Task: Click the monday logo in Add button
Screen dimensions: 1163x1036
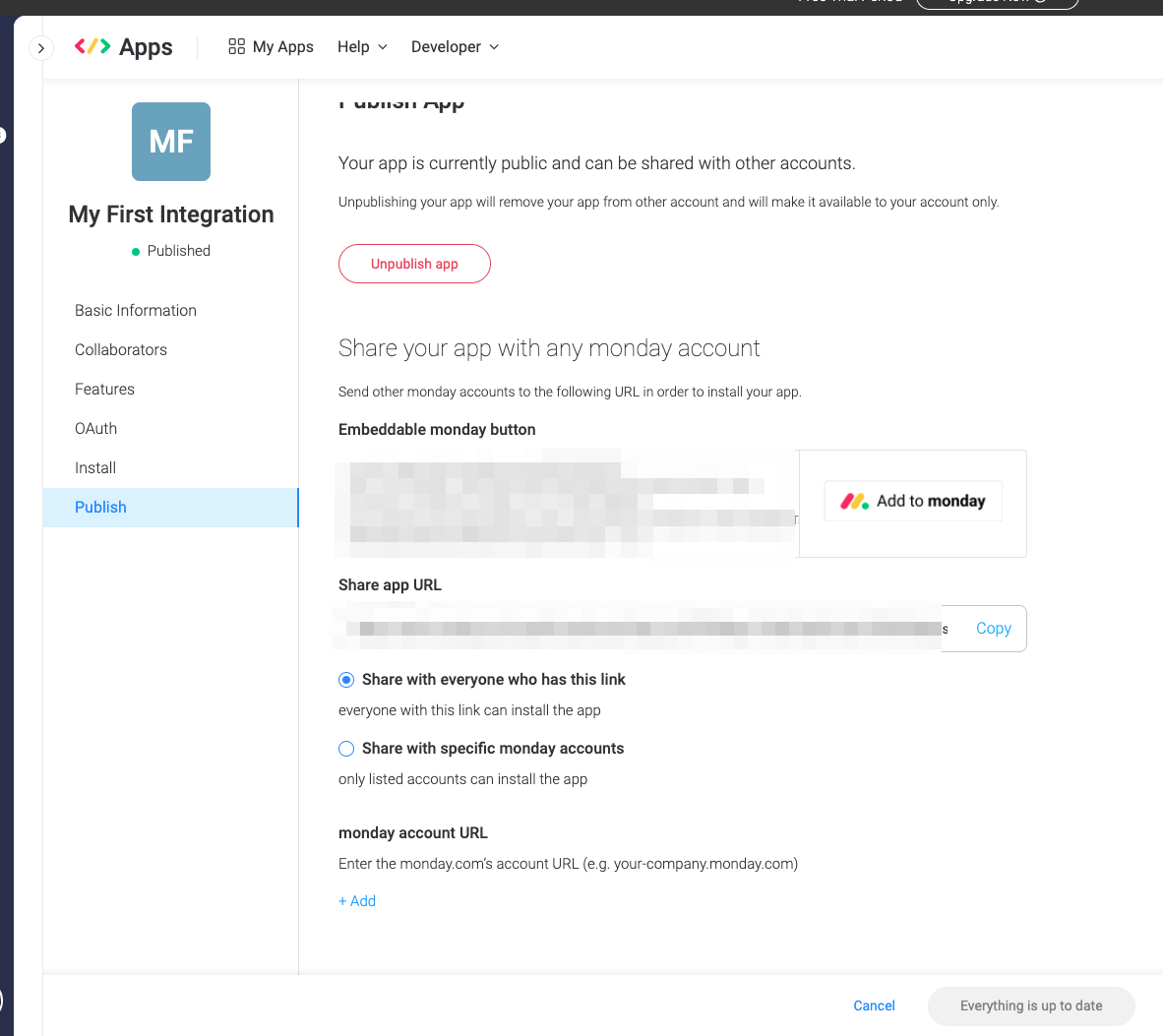Action: coord(854,502)
